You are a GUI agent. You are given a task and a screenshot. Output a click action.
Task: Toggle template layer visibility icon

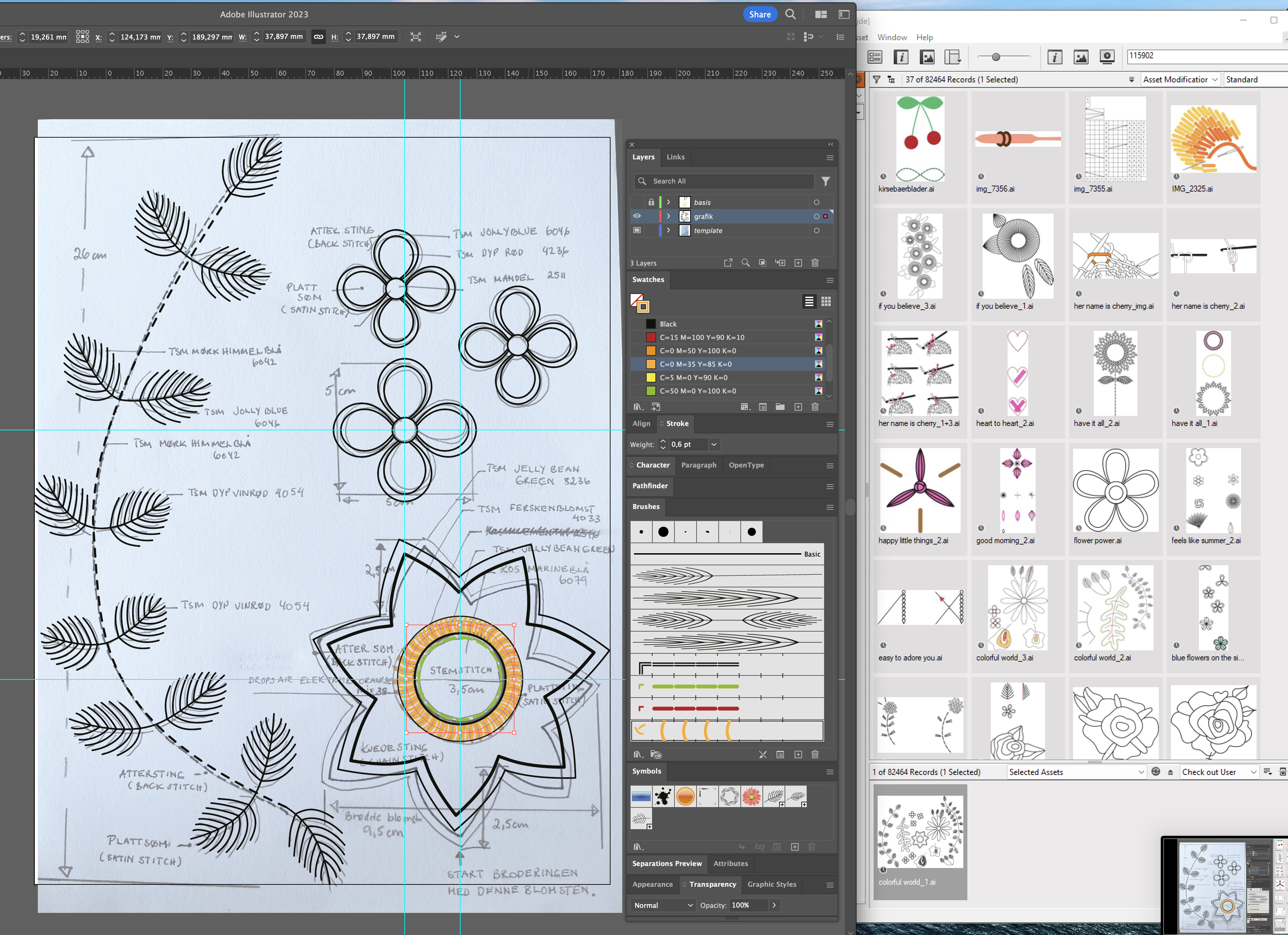[637, 231]
